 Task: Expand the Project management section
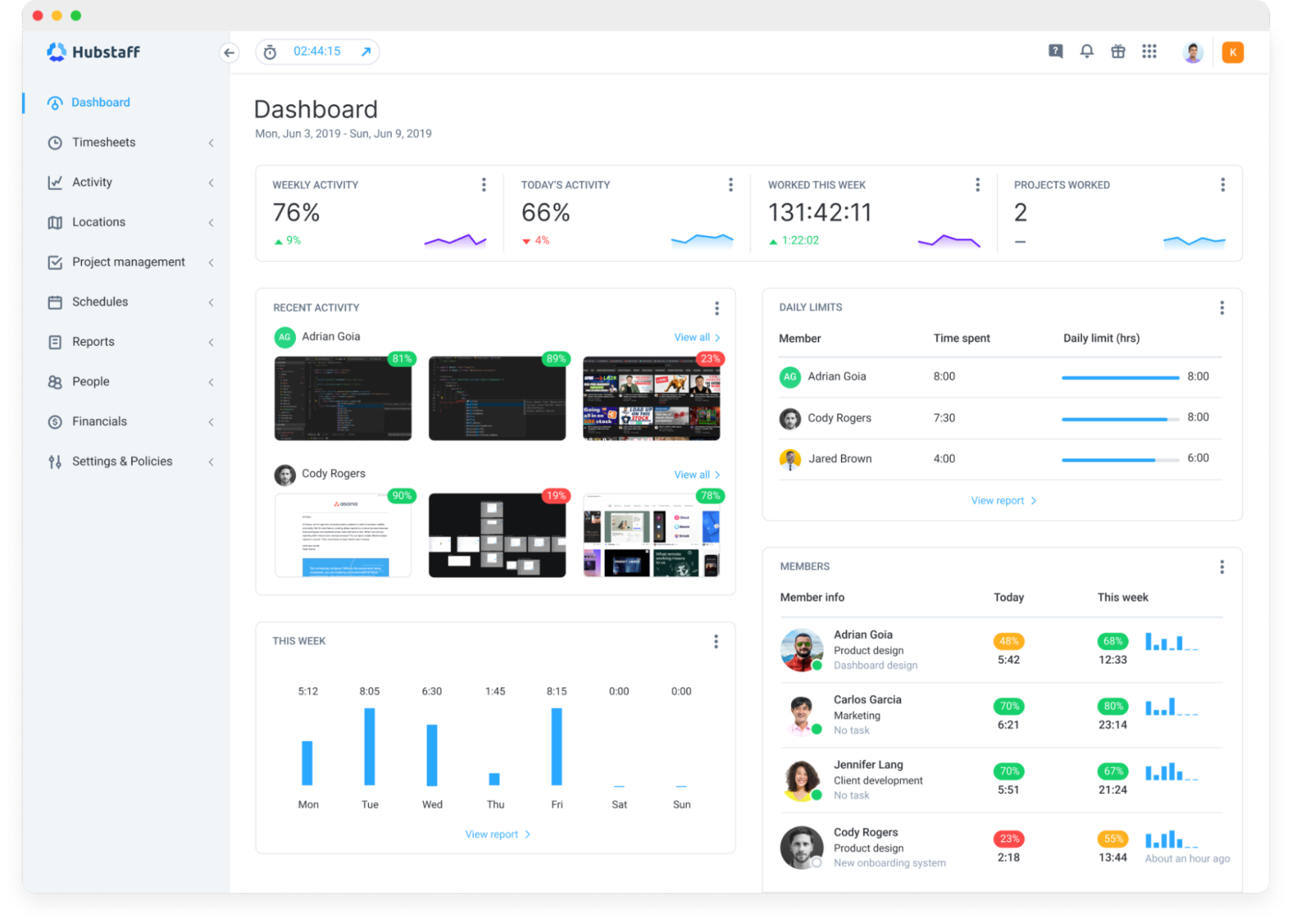pyautogui.click(x=211, y=262)
